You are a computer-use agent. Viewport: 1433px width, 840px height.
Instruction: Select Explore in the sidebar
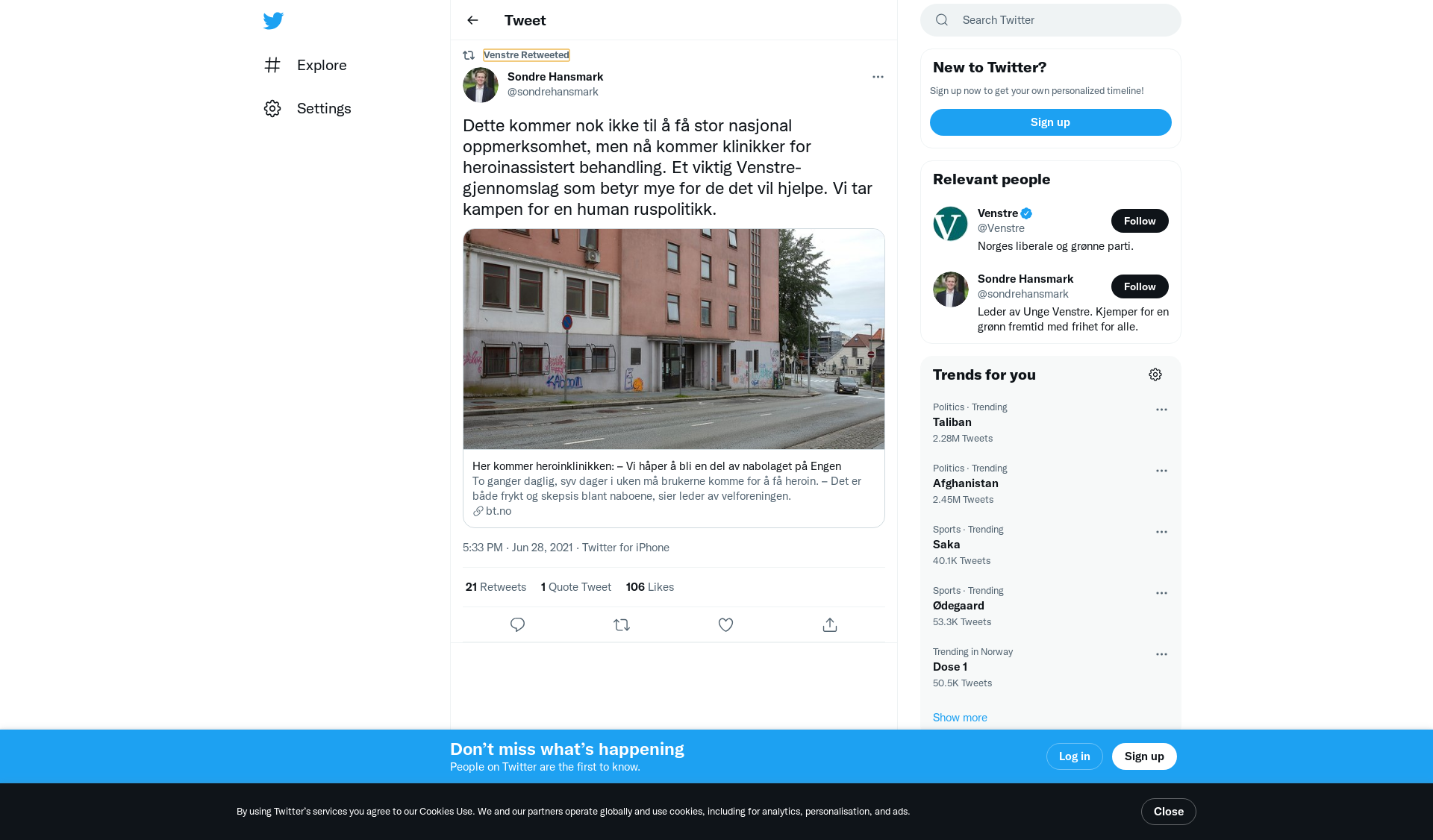305,65
